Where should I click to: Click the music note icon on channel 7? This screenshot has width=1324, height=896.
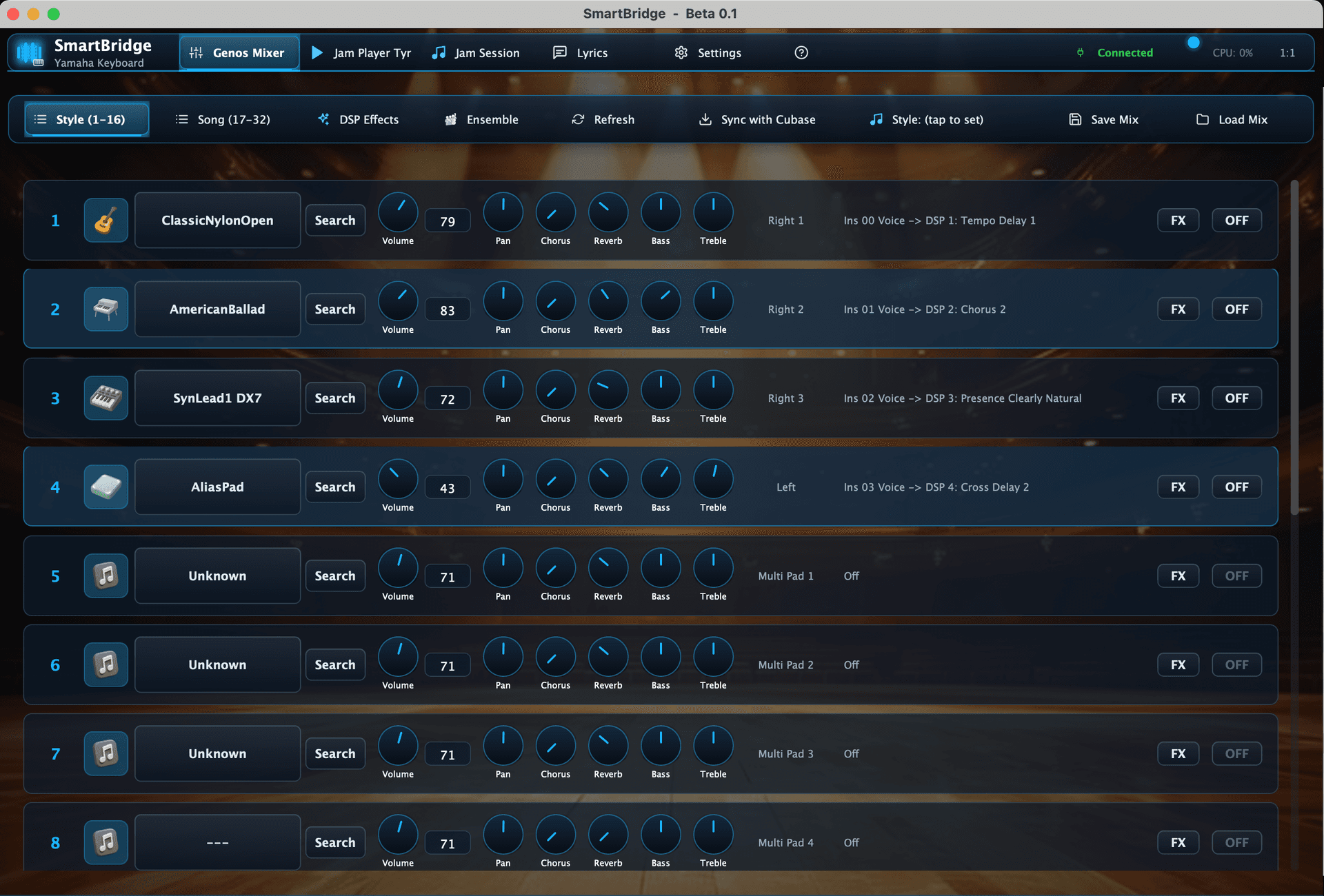[106, 754]
